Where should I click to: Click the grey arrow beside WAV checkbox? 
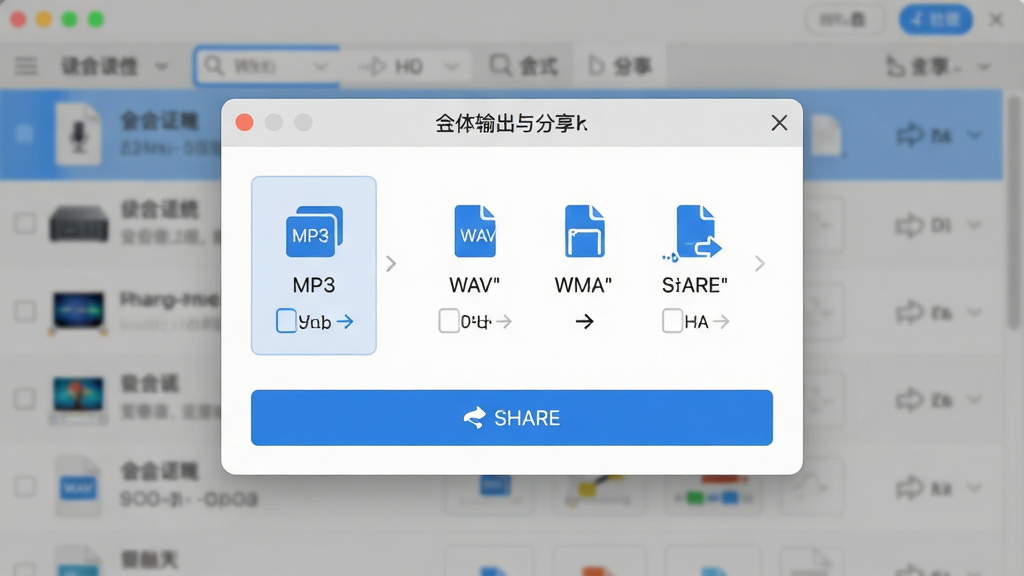(x=504, y=321)
